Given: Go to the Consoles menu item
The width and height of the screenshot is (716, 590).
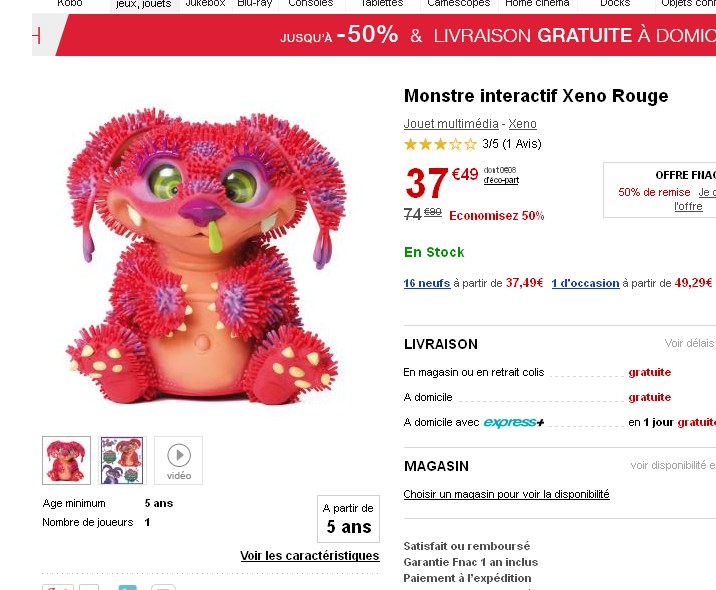Looking at the screenshot, I should tap(311, 4).
